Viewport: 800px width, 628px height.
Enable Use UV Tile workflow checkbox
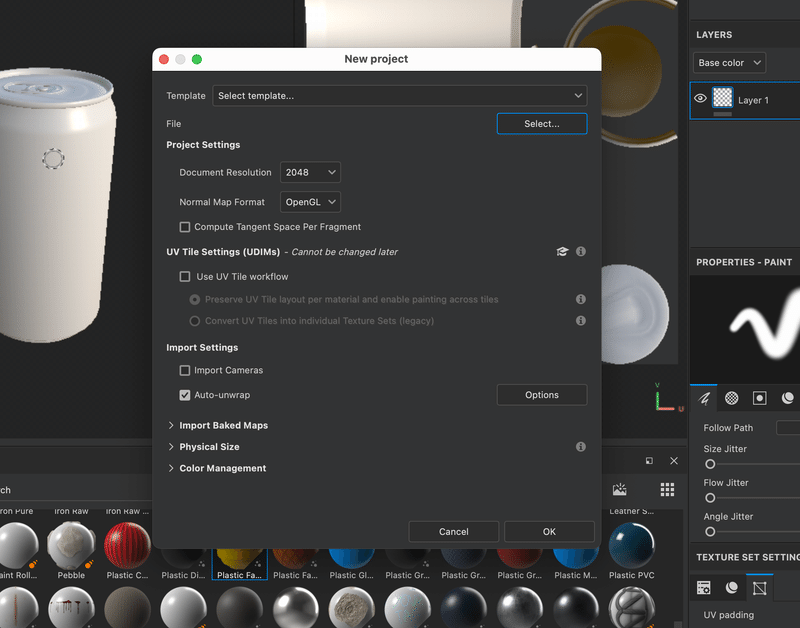[x=185, y=277]
